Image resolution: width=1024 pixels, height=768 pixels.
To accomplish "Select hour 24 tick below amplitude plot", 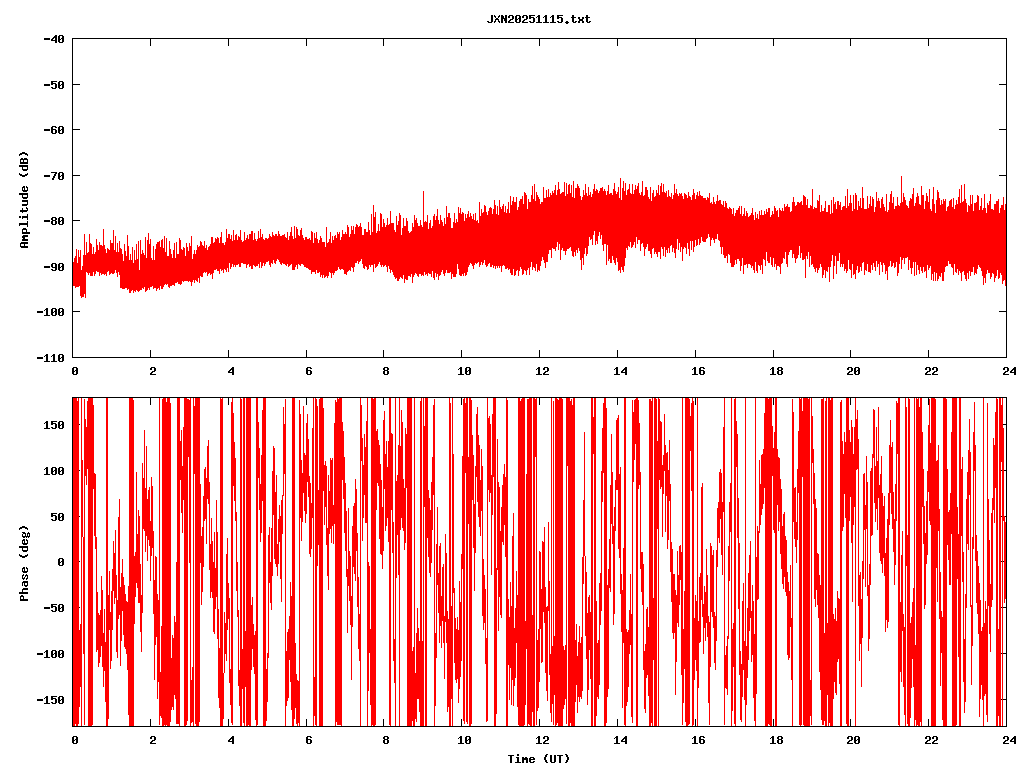I will pyautogui.click(x=1006, y=371).
